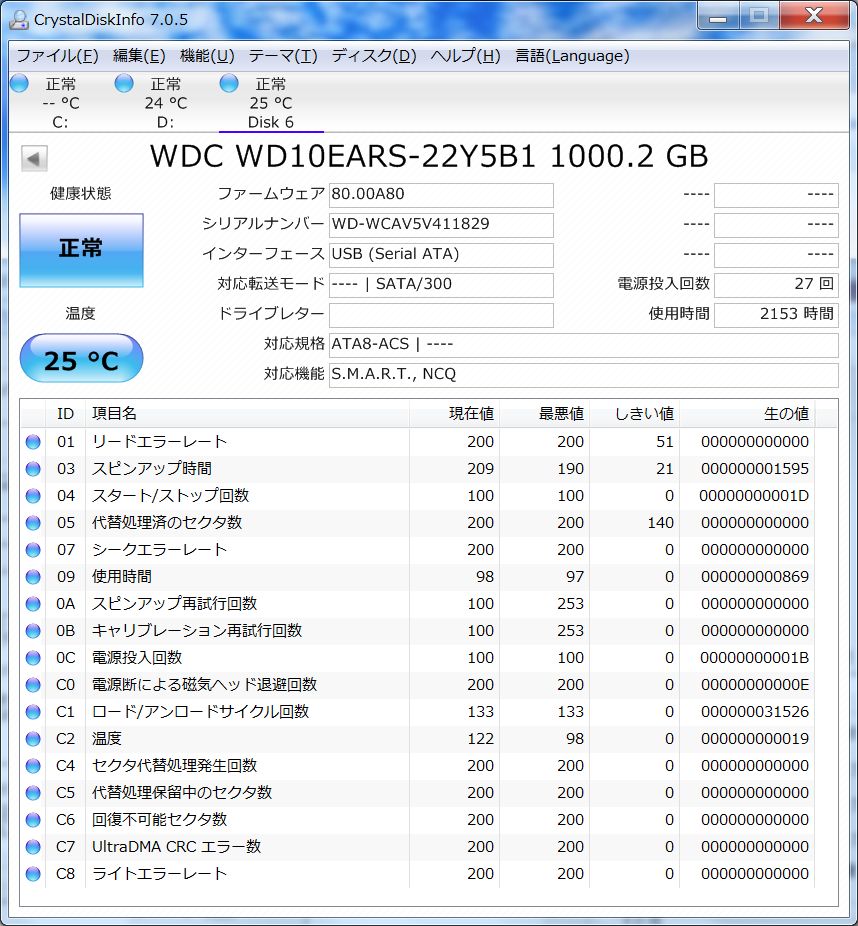Click the blue status dot for ID C1

coord(33,712)
